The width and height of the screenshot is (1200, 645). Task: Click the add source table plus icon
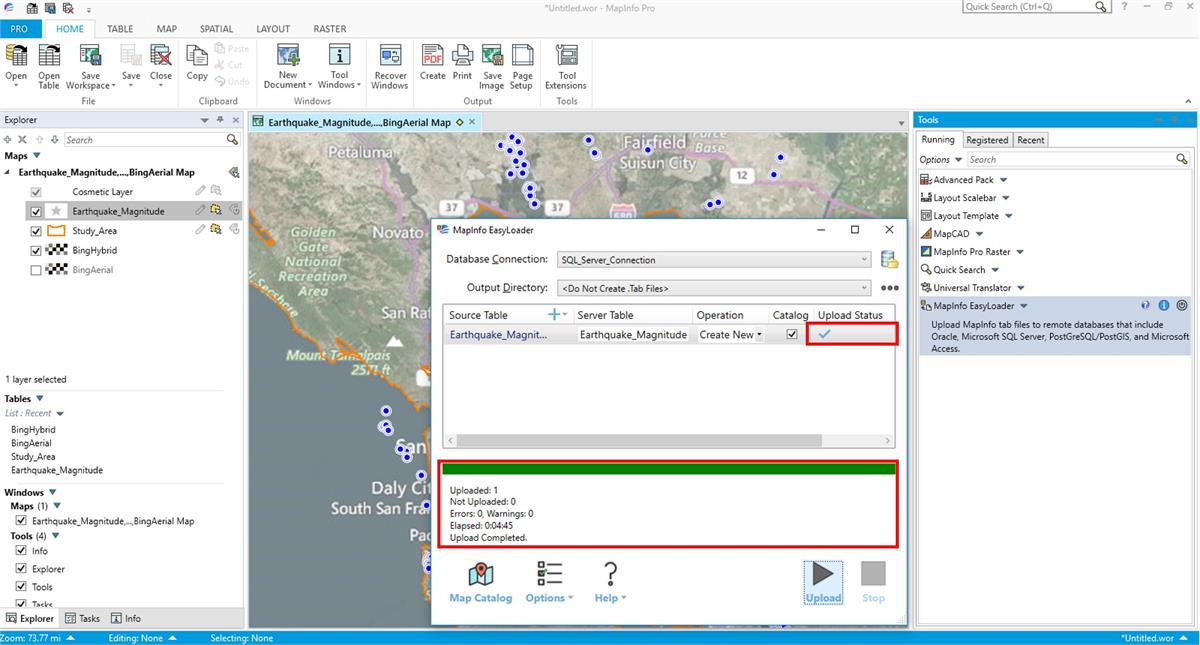click(555, 315)
